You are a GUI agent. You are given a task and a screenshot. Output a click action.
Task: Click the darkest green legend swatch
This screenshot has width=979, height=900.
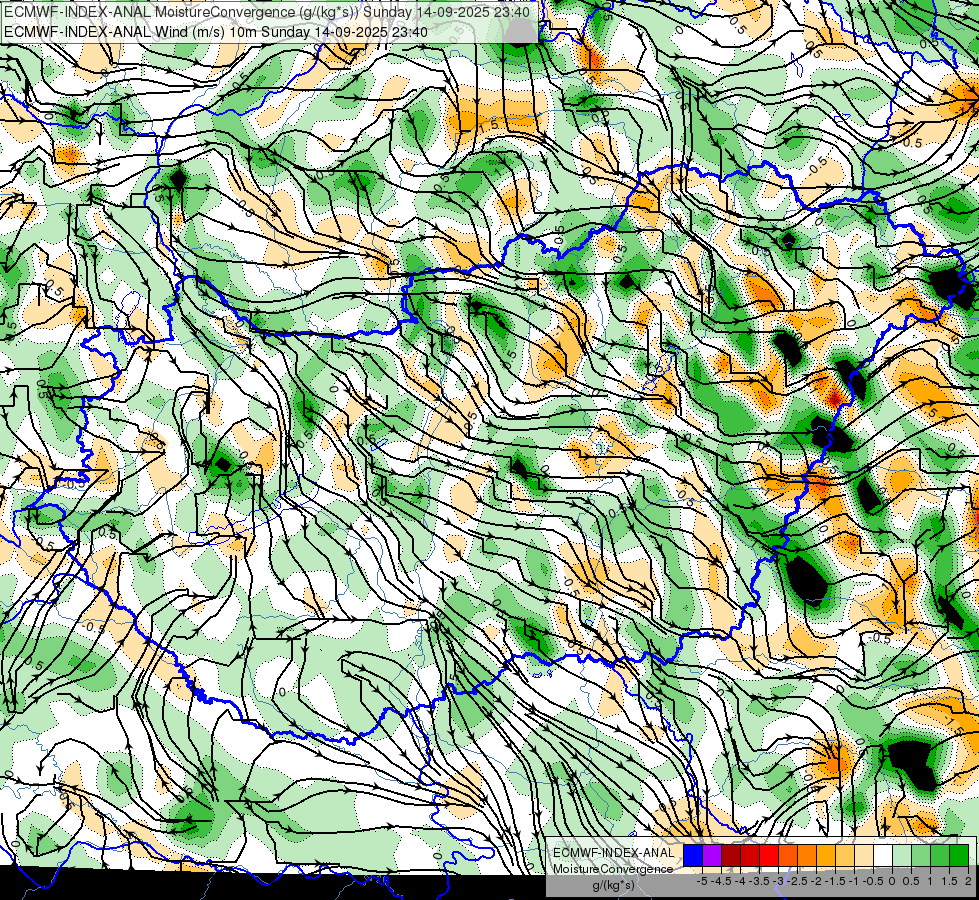[x=959, y=855]
